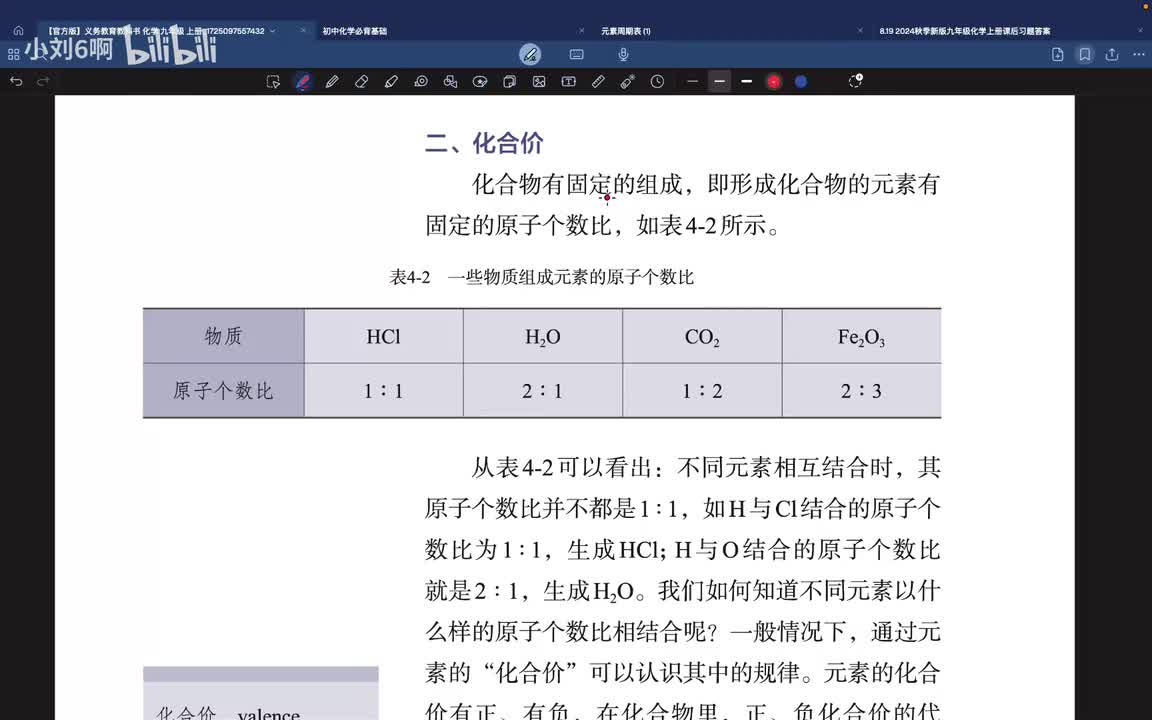Activate the laser pointer tool
The height and width of the screenshot is (720, 1152).
pos(627,82)
